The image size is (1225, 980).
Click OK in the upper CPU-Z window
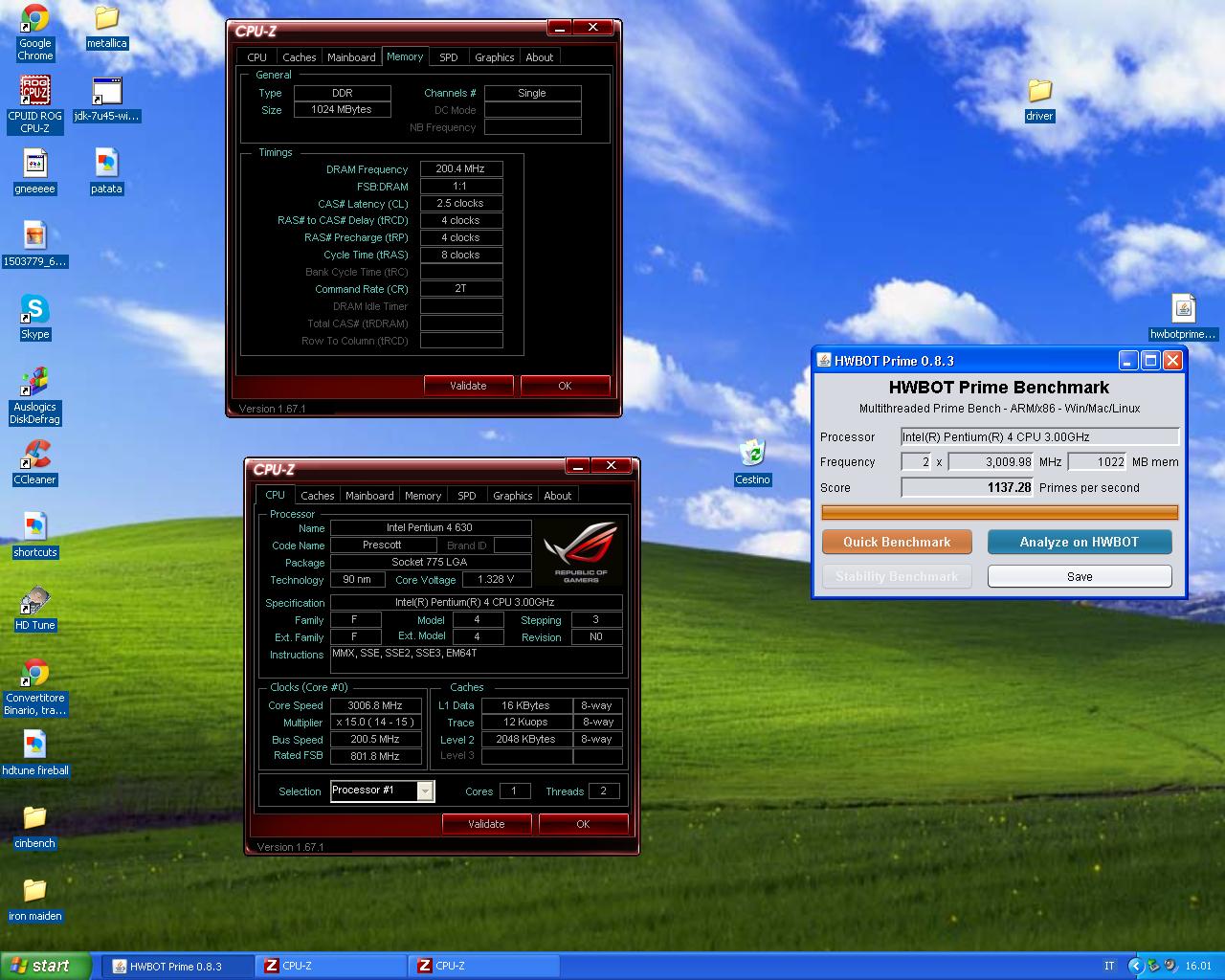[565, 386]
